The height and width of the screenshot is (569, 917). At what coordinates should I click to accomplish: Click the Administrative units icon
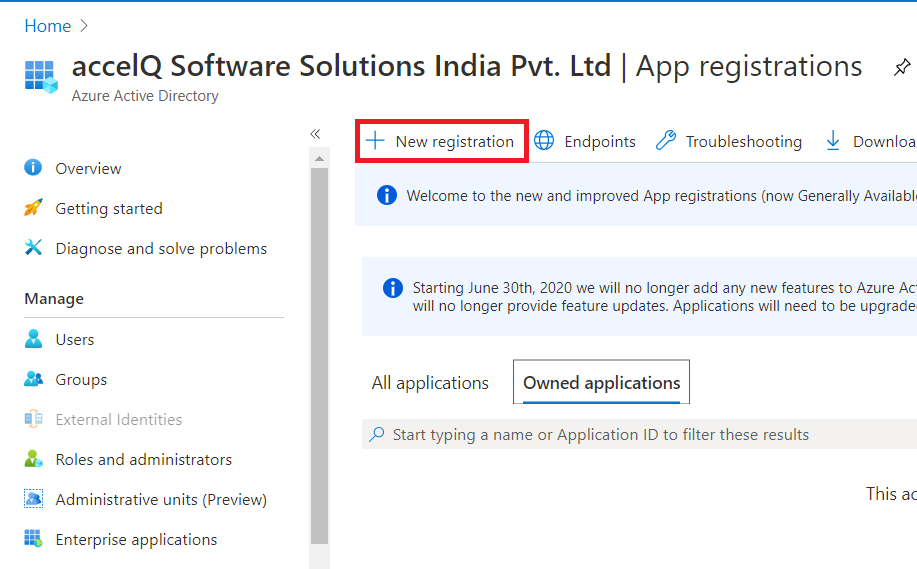point(33,499)
